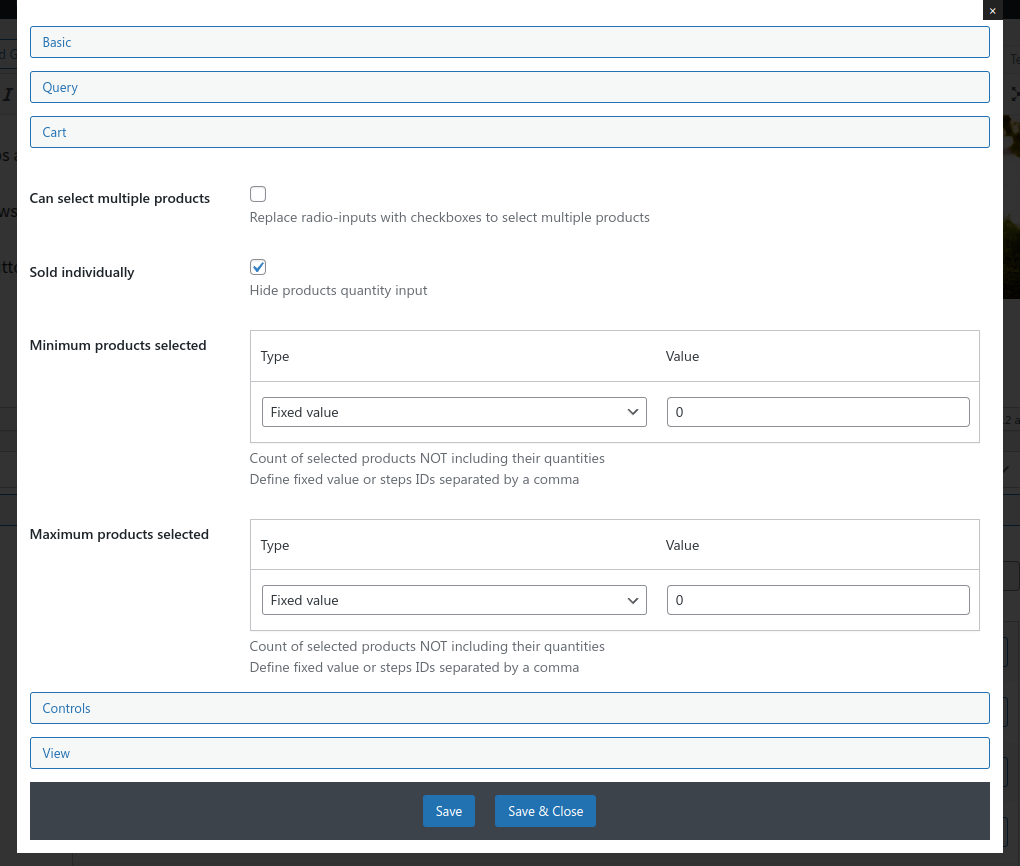The height and width of the screenshot is (866, 1020).
Task: Click the Replace radio-inputs with checkboxes description
Action: coord(450,217)
